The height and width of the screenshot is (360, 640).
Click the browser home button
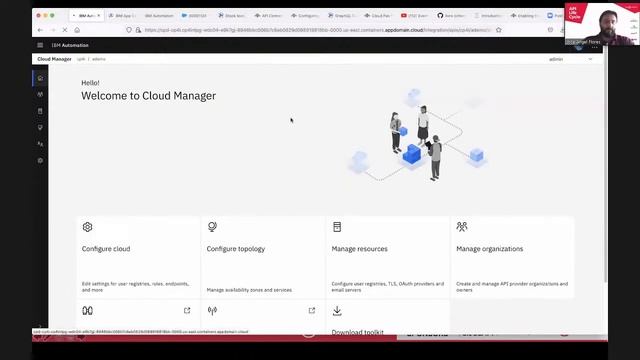coord(77,30)
